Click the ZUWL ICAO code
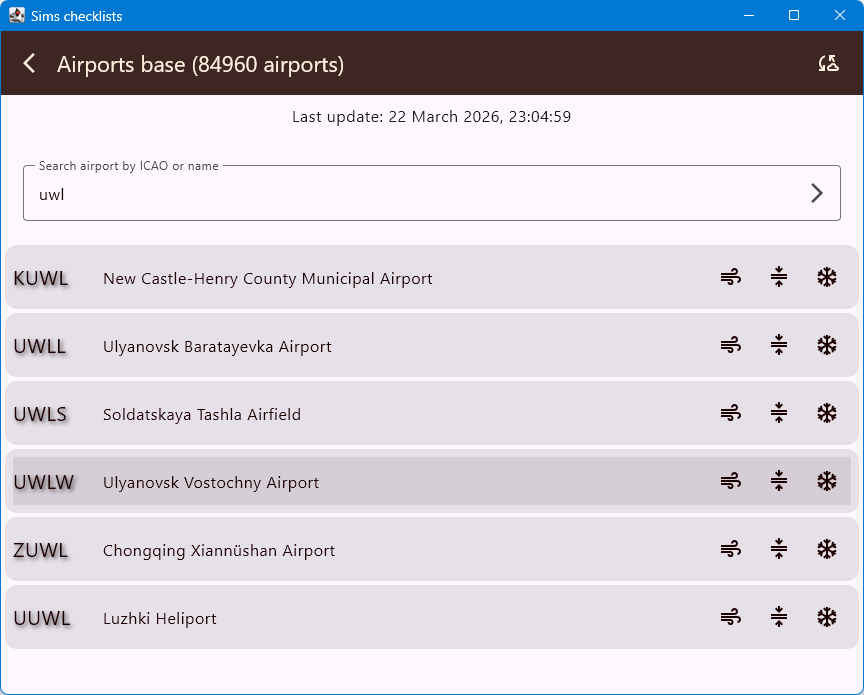The image size is (864, 695). click(41, 550)
